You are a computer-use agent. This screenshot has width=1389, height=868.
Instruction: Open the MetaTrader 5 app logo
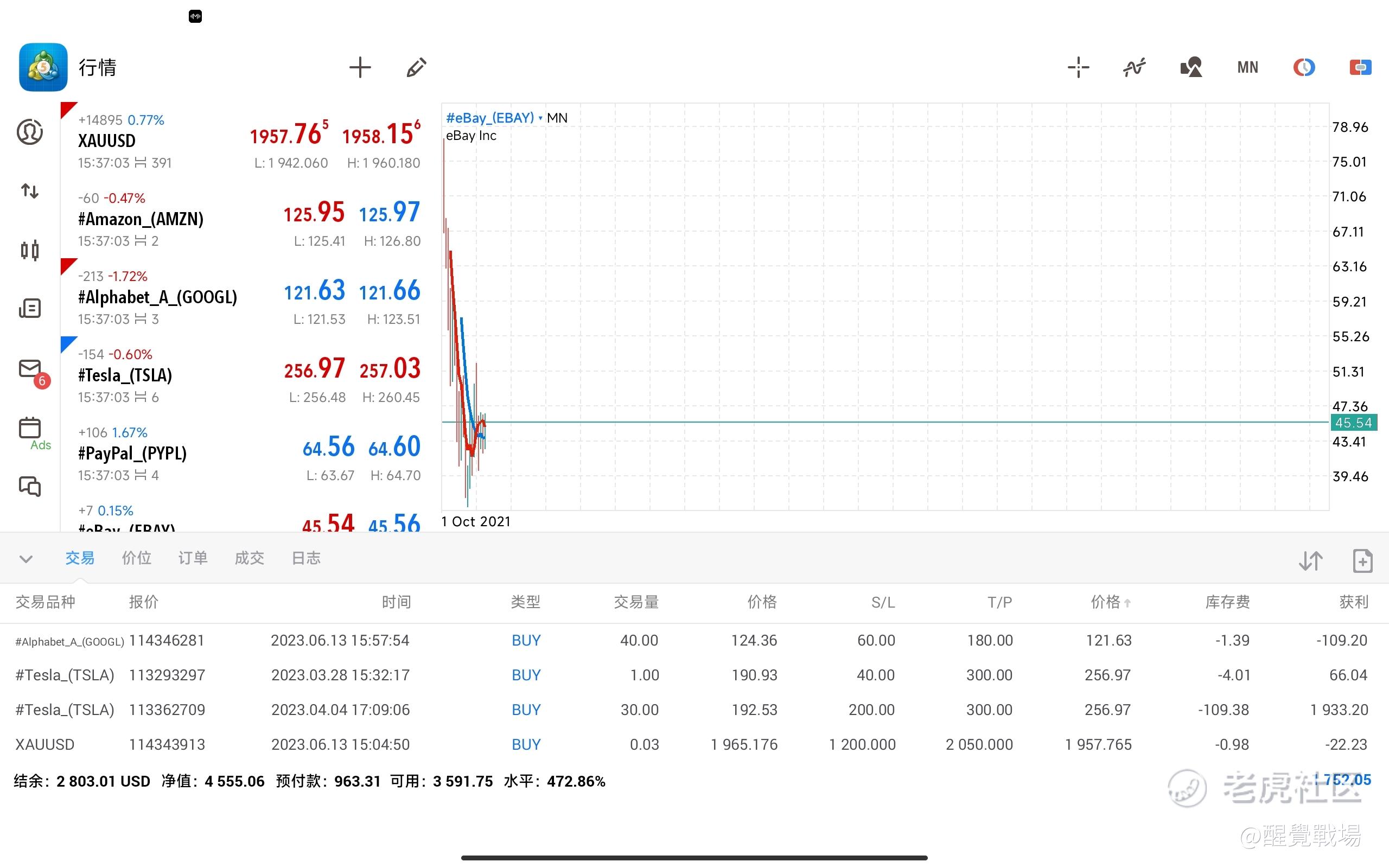pos(43,67)
